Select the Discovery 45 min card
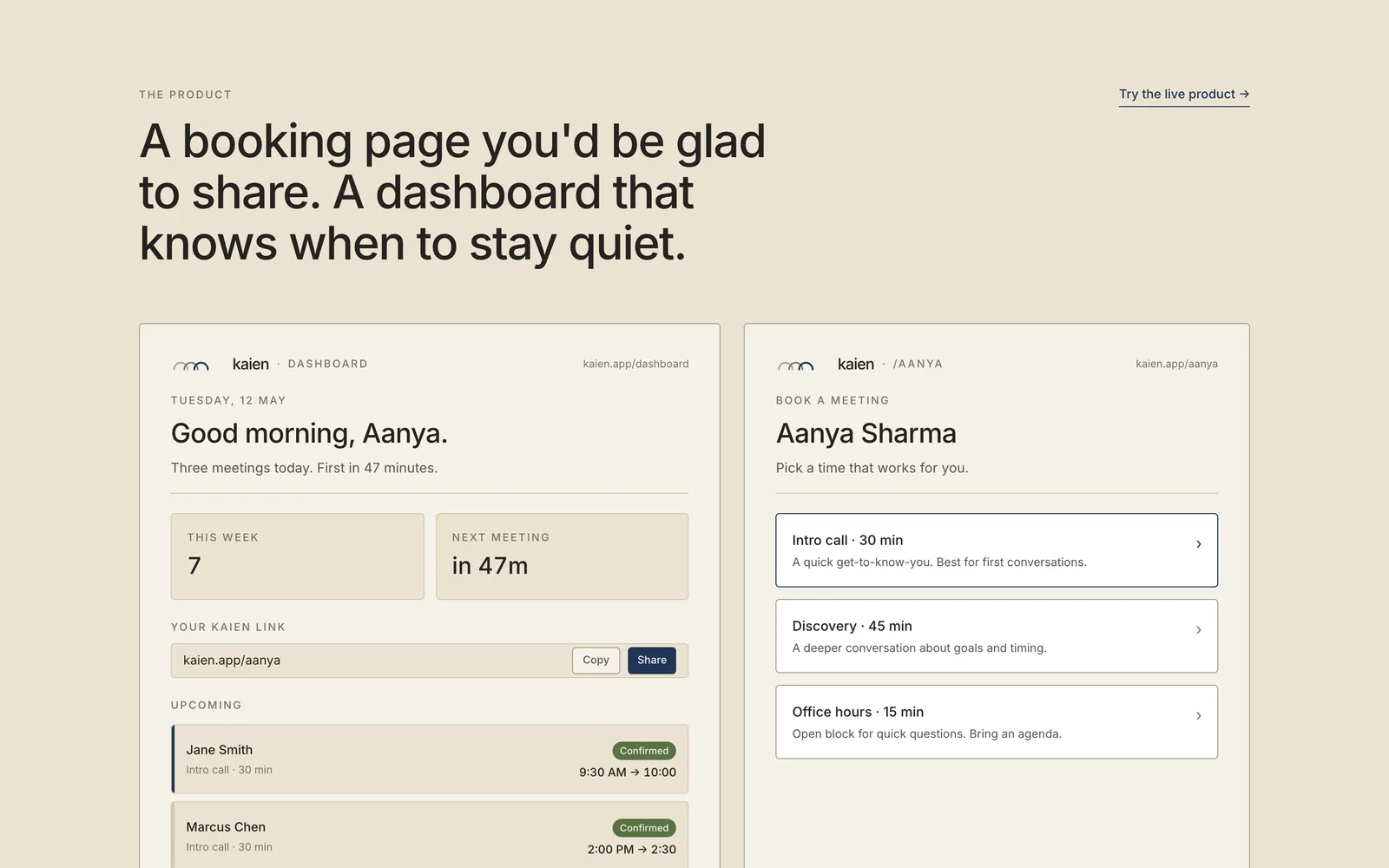 coord(997,636)
